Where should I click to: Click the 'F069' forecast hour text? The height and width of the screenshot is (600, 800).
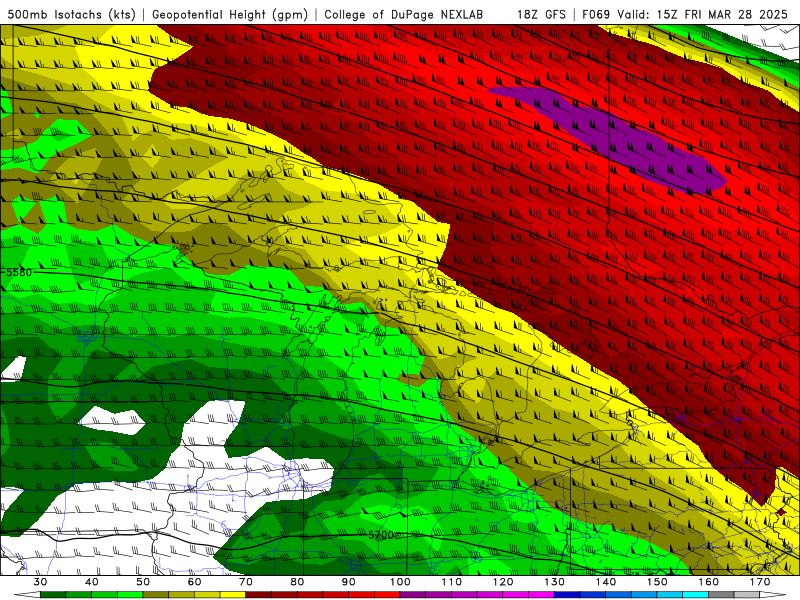tap(596, 14)
